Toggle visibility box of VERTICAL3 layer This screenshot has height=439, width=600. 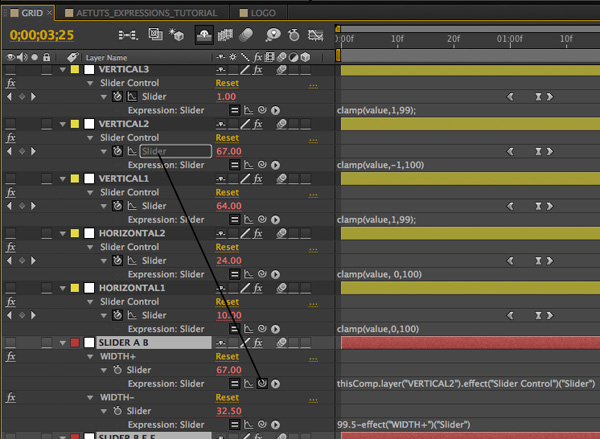click(x=10, y=69)
